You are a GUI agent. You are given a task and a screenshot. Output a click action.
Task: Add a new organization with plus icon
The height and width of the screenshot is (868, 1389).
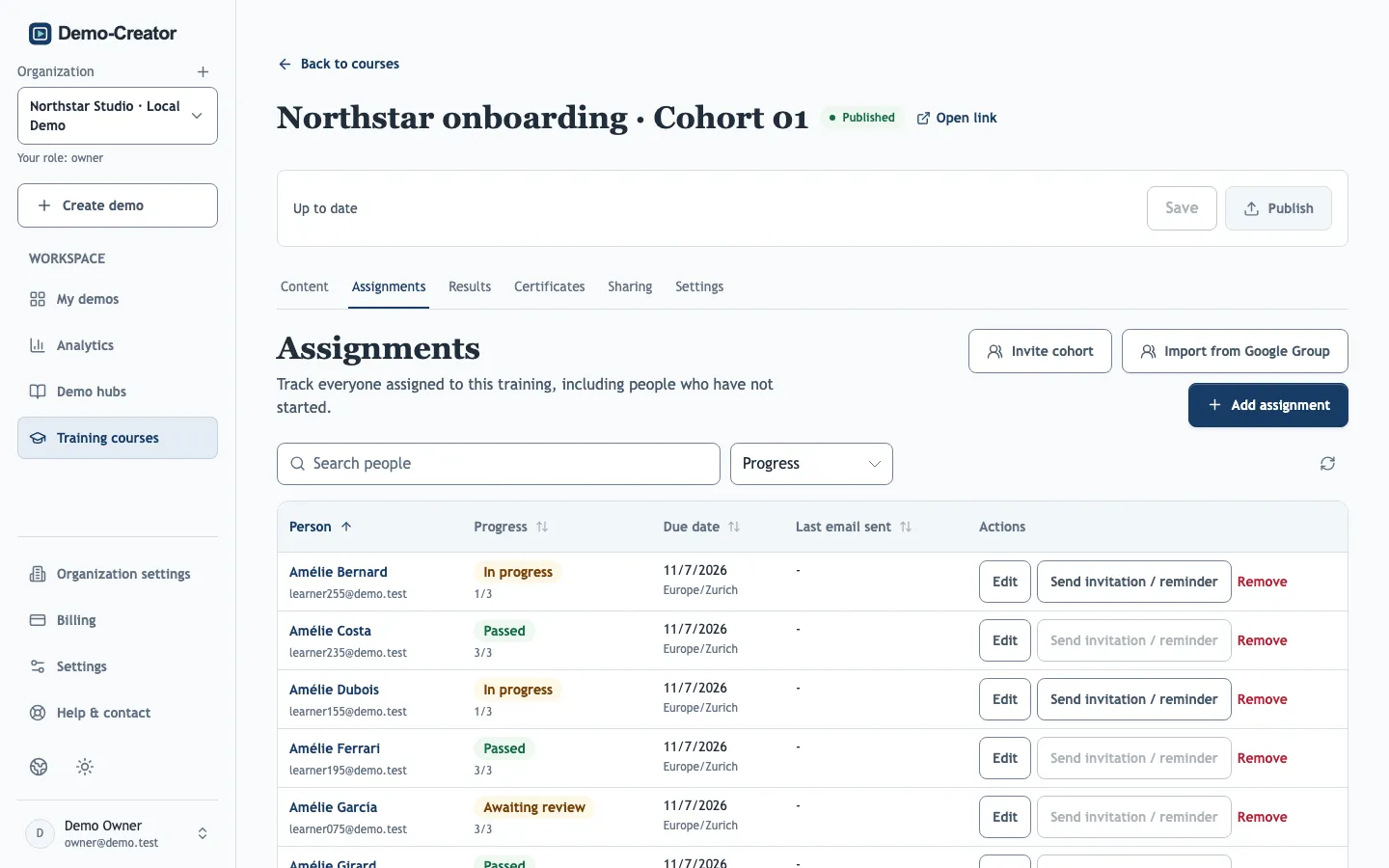[x=203, y=72]
